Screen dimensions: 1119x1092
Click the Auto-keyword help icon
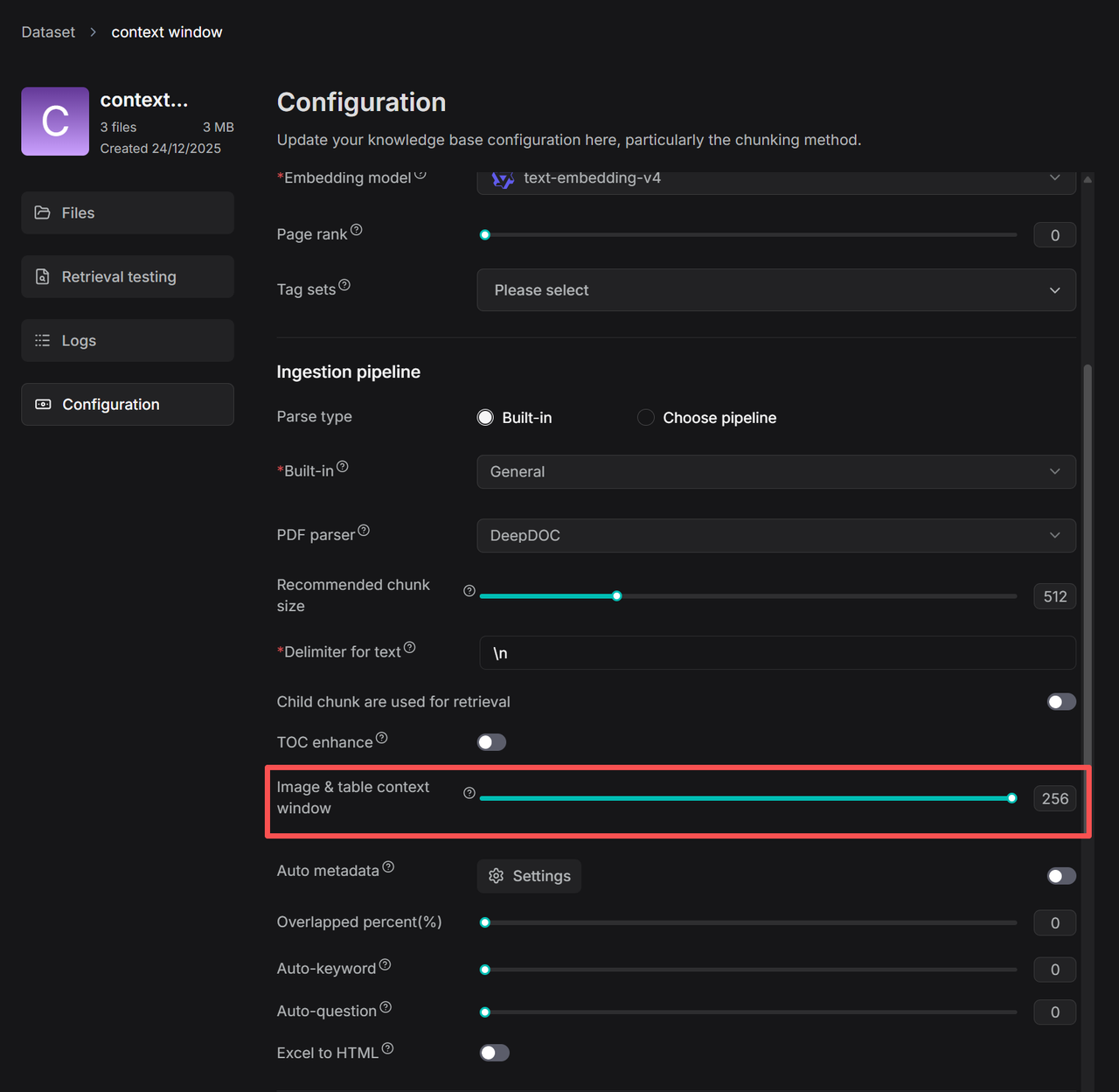[385, 965]
